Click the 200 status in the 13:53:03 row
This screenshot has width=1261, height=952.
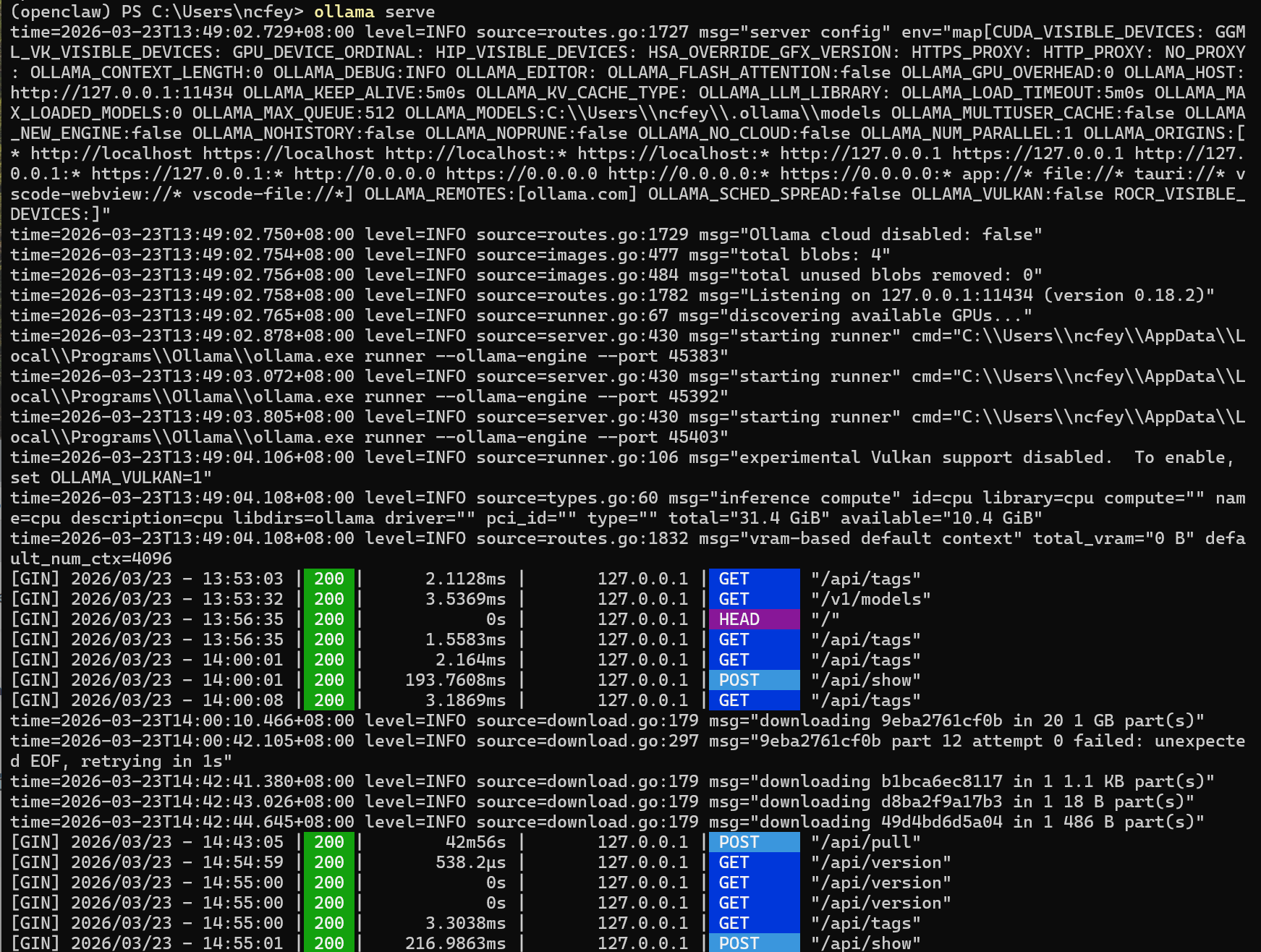329,579
